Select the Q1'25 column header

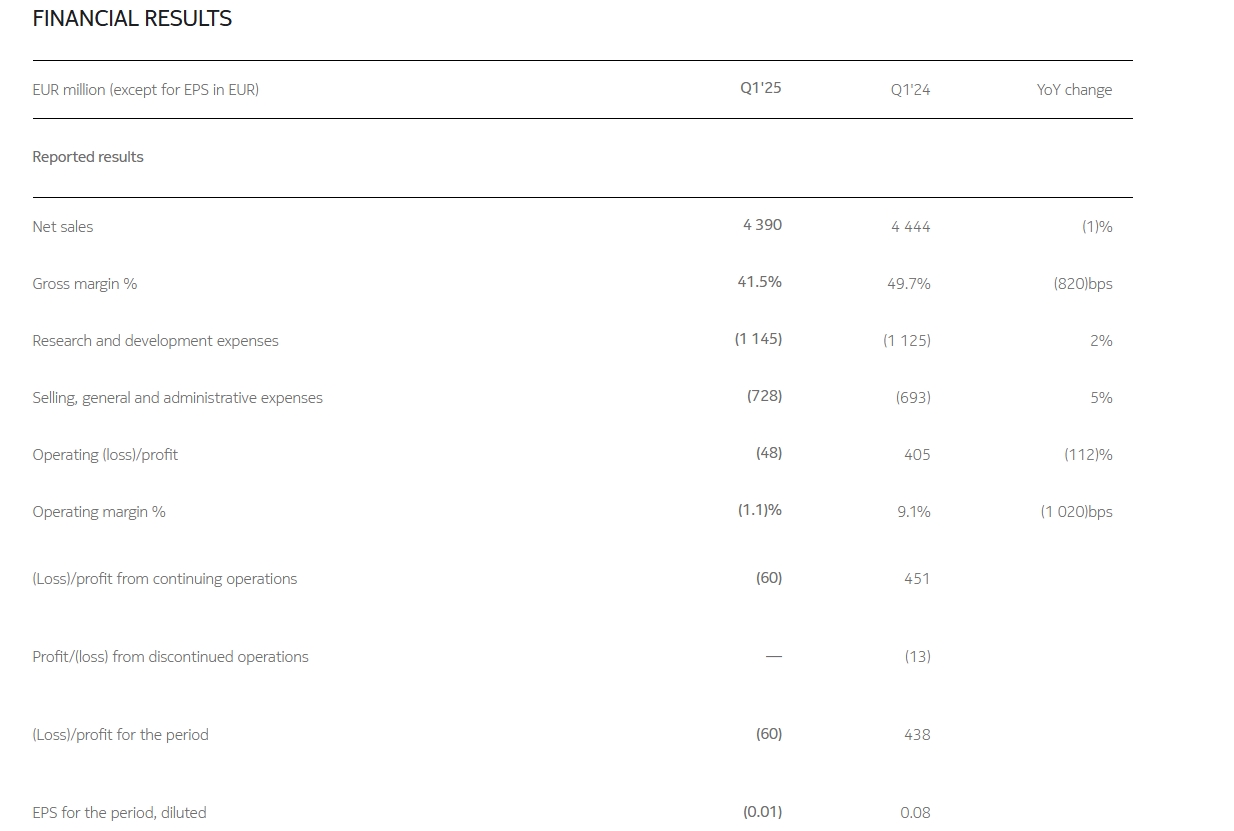760,88
